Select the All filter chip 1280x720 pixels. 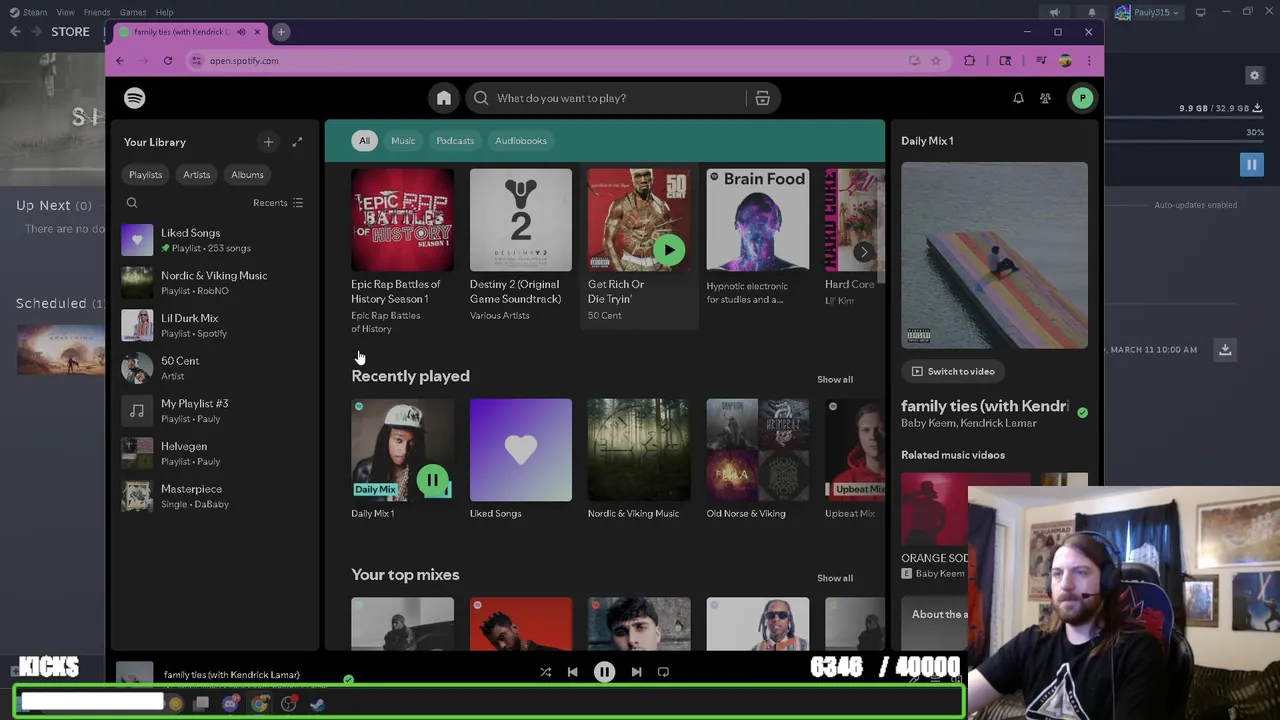point(364,141)
